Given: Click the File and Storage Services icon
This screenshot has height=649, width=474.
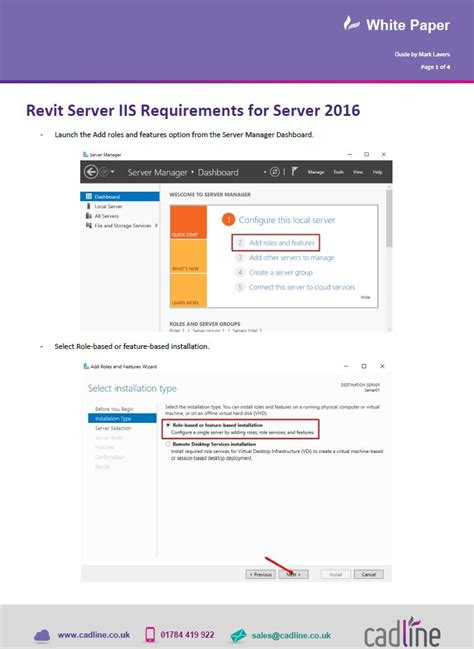Looking at the screenshot, I should tap(89, 225).
